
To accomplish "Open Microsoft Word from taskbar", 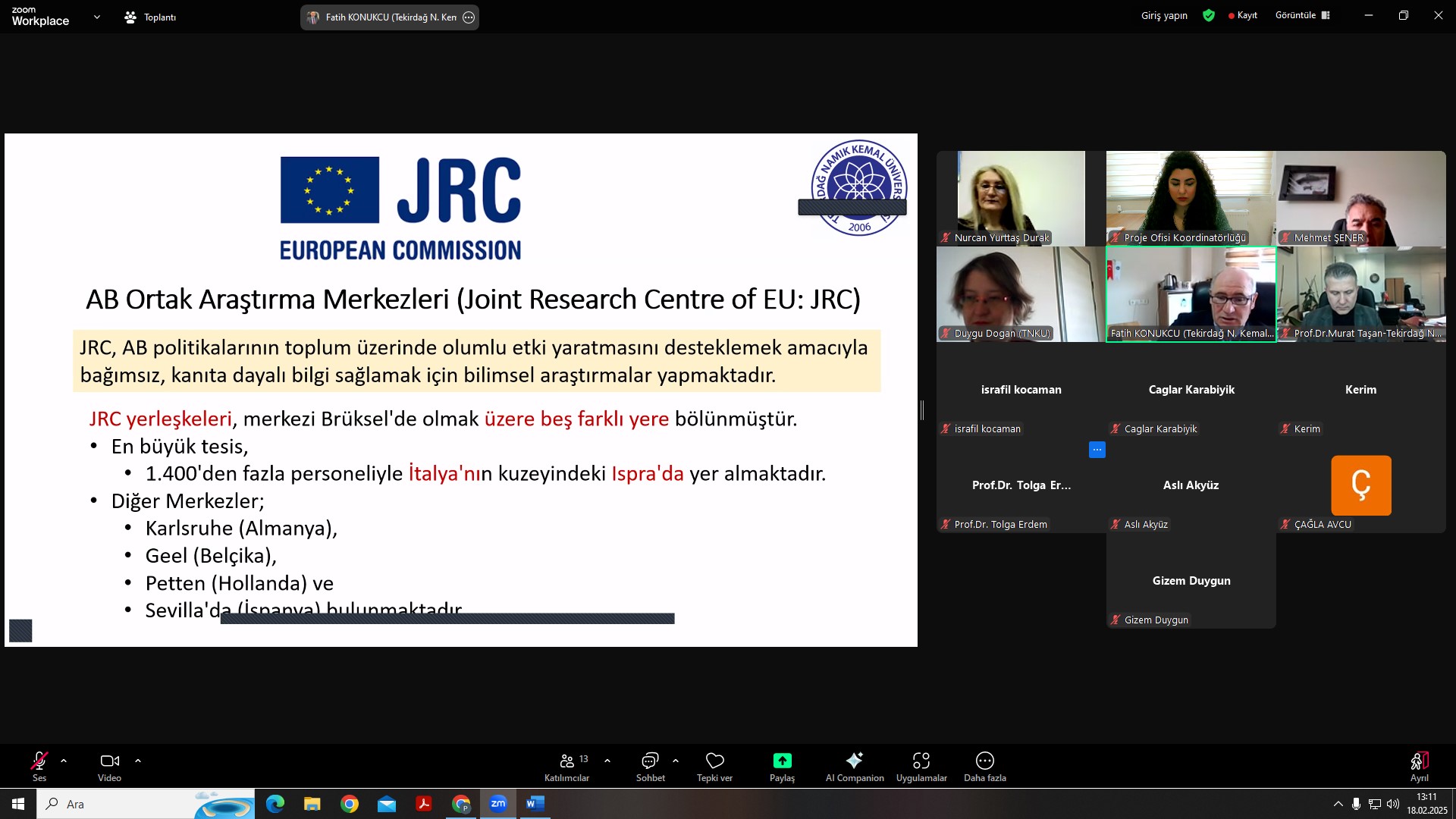I will click(535, 804).
